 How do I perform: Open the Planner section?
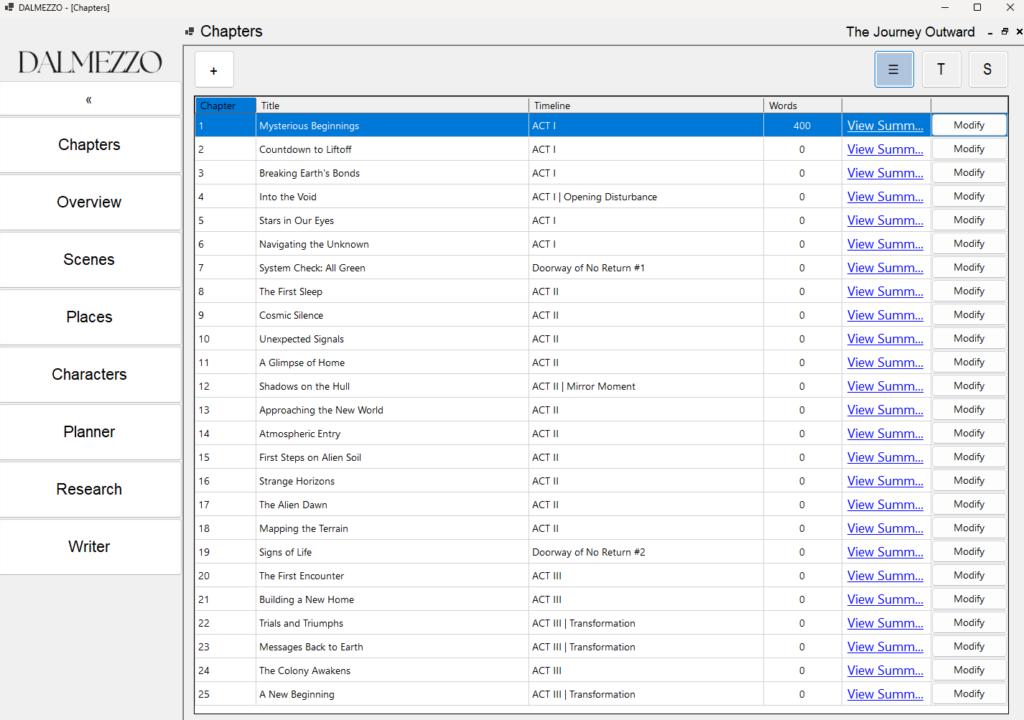(89, 432)
